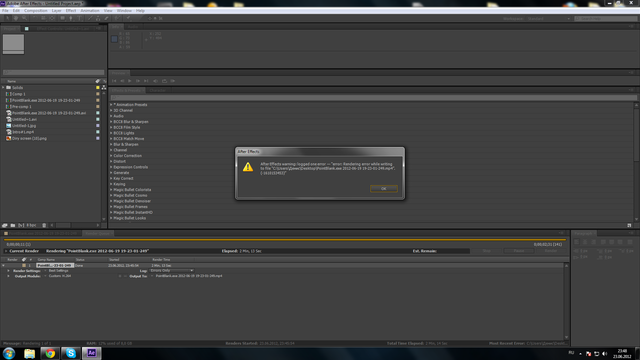Viewport: 640px width, 360px height.
Task: Select the Eraser tool
Action: (x=106, y=18)
